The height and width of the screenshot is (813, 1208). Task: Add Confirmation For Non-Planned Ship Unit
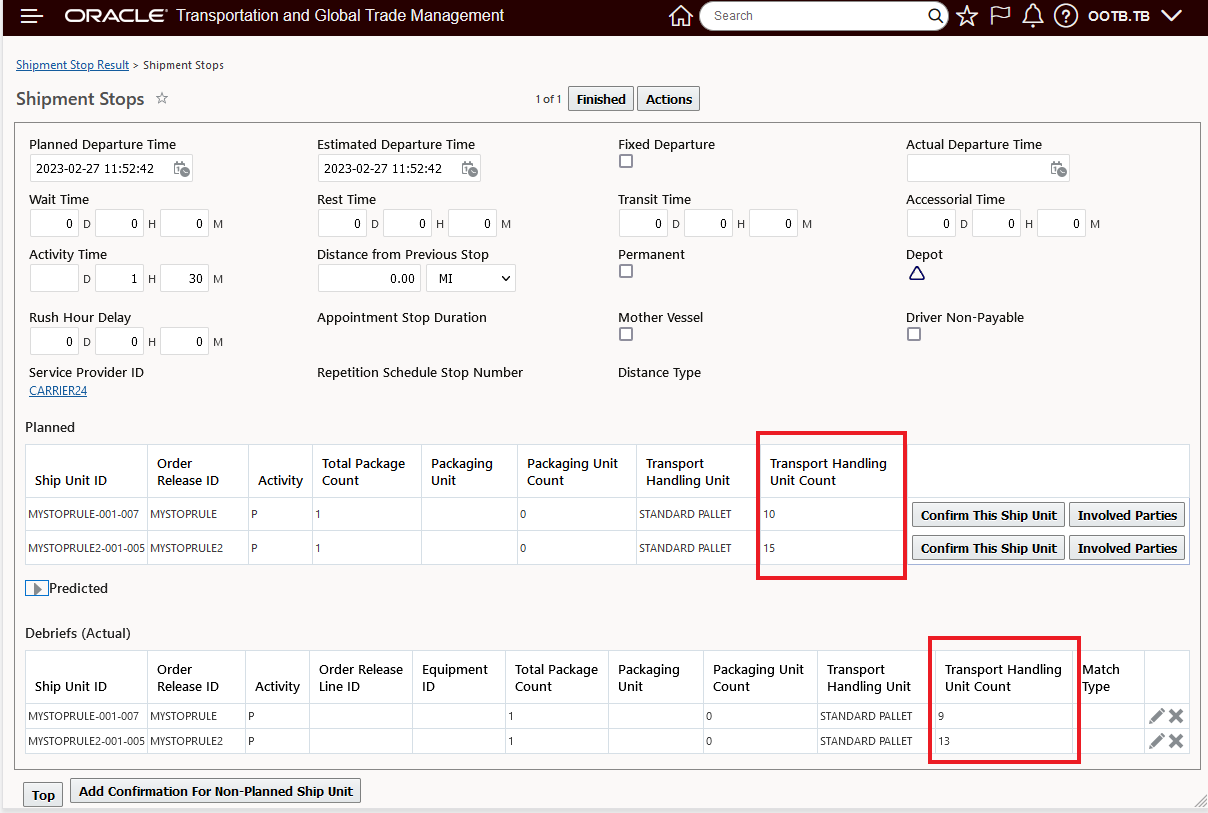(216, 791)
